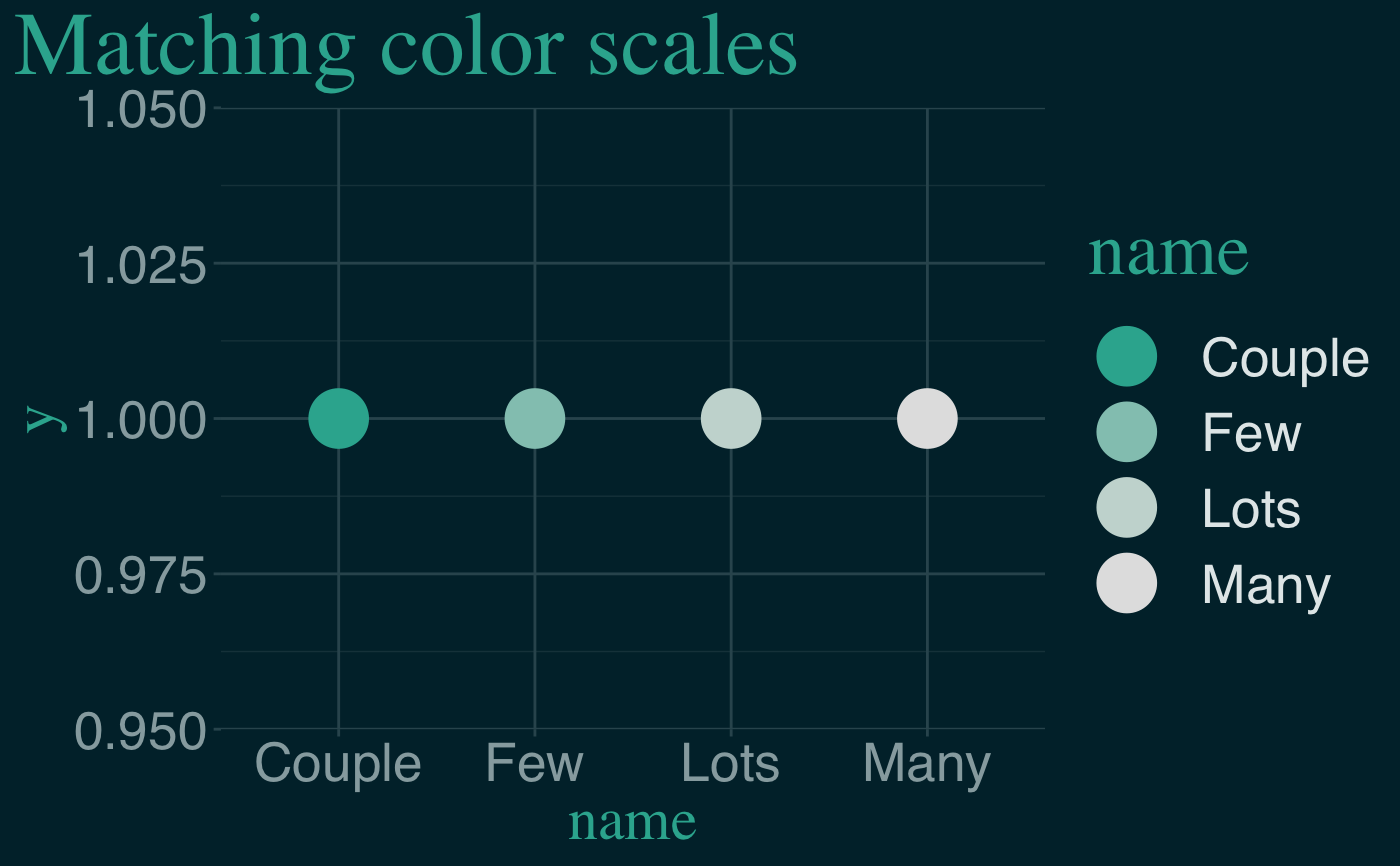
Task: Select the Couple legend color swatch
Action: point(1127,356)
